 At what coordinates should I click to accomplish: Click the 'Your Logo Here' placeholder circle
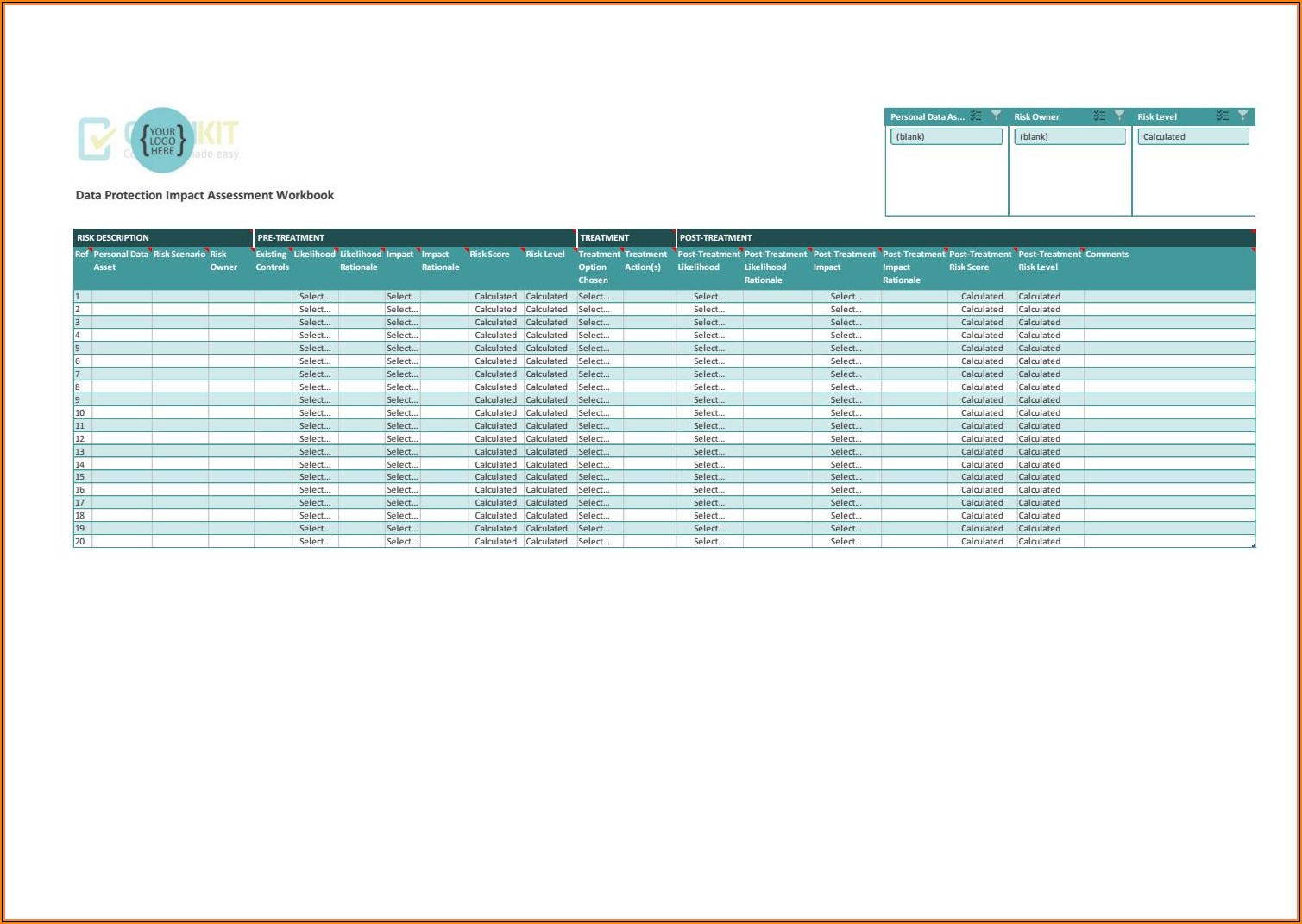coord(162,141)
